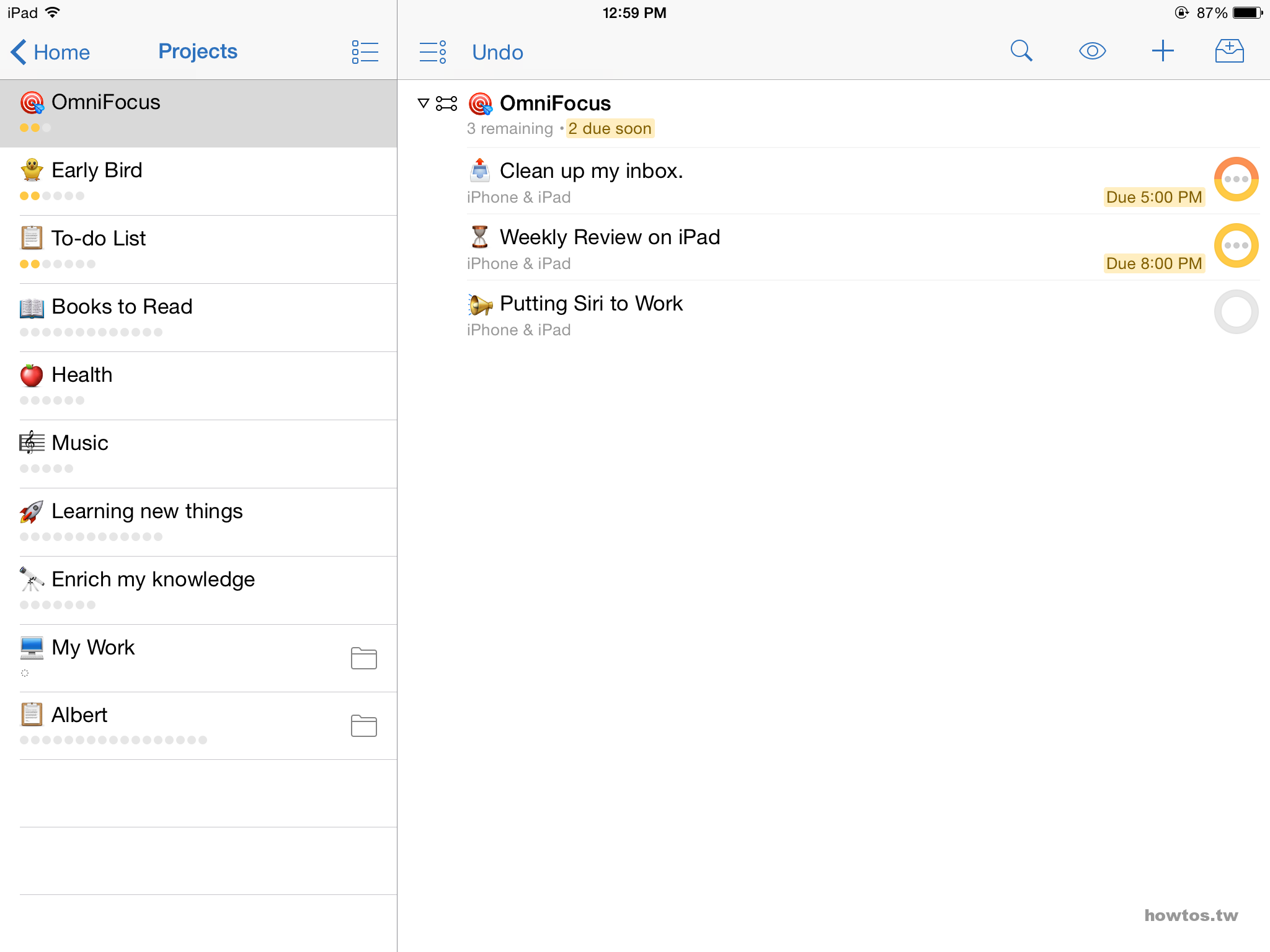Open search with the magnifier icon
1270x952 pixels.
pos(1021,51)
